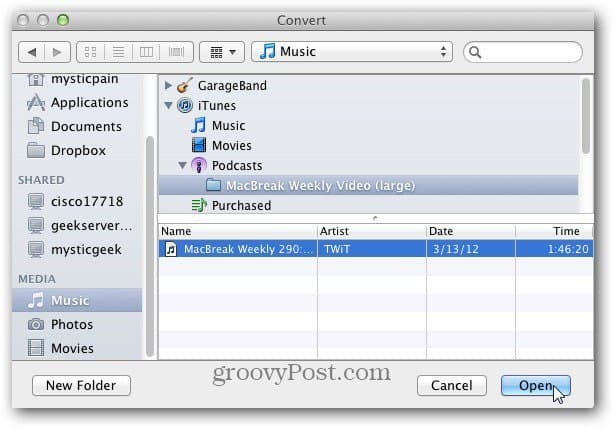Click the GarageBand guitar icon
This screenshot has width=614, height=428.
184,85
